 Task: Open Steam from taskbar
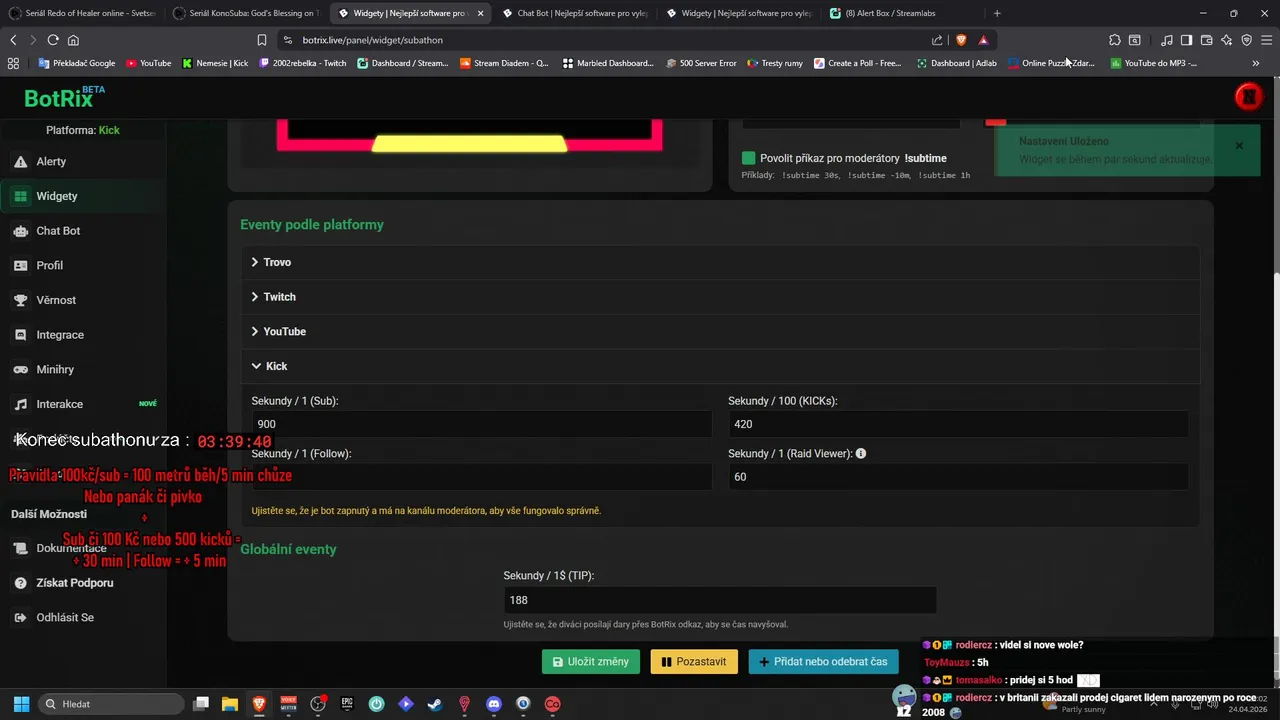pos(435,704)
